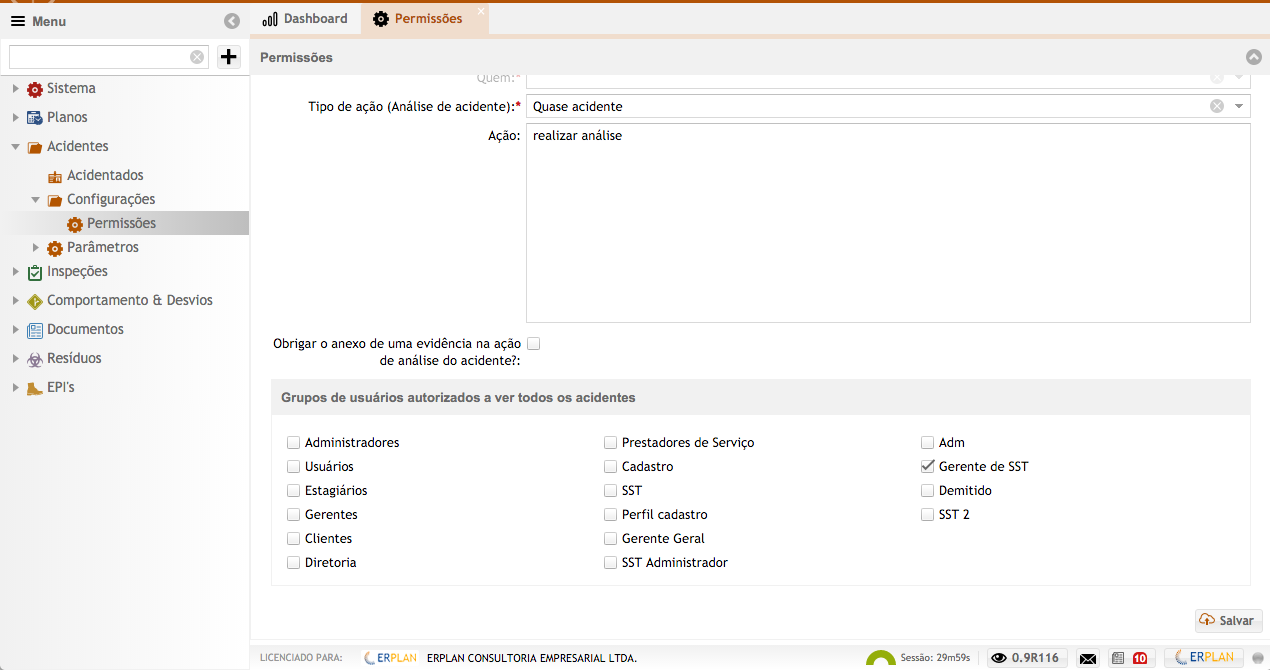Click the Inspeções clipboard icon
This screenshot has height=670, width=1270.
[x=35, y=272]
